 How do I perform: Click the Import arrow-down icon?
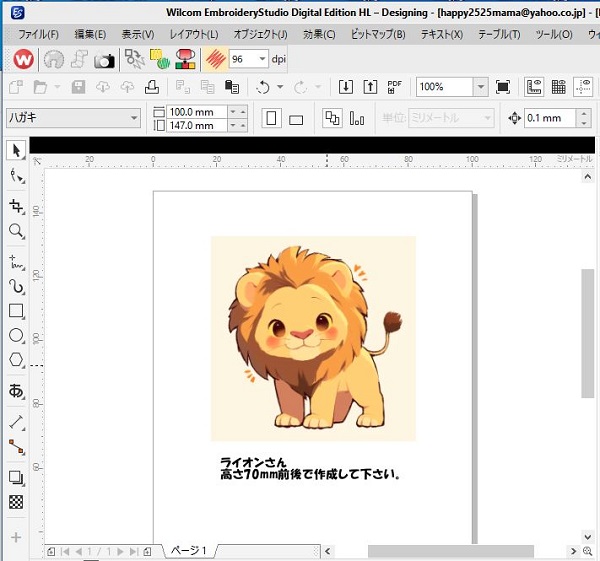click(x=346, y=87)
